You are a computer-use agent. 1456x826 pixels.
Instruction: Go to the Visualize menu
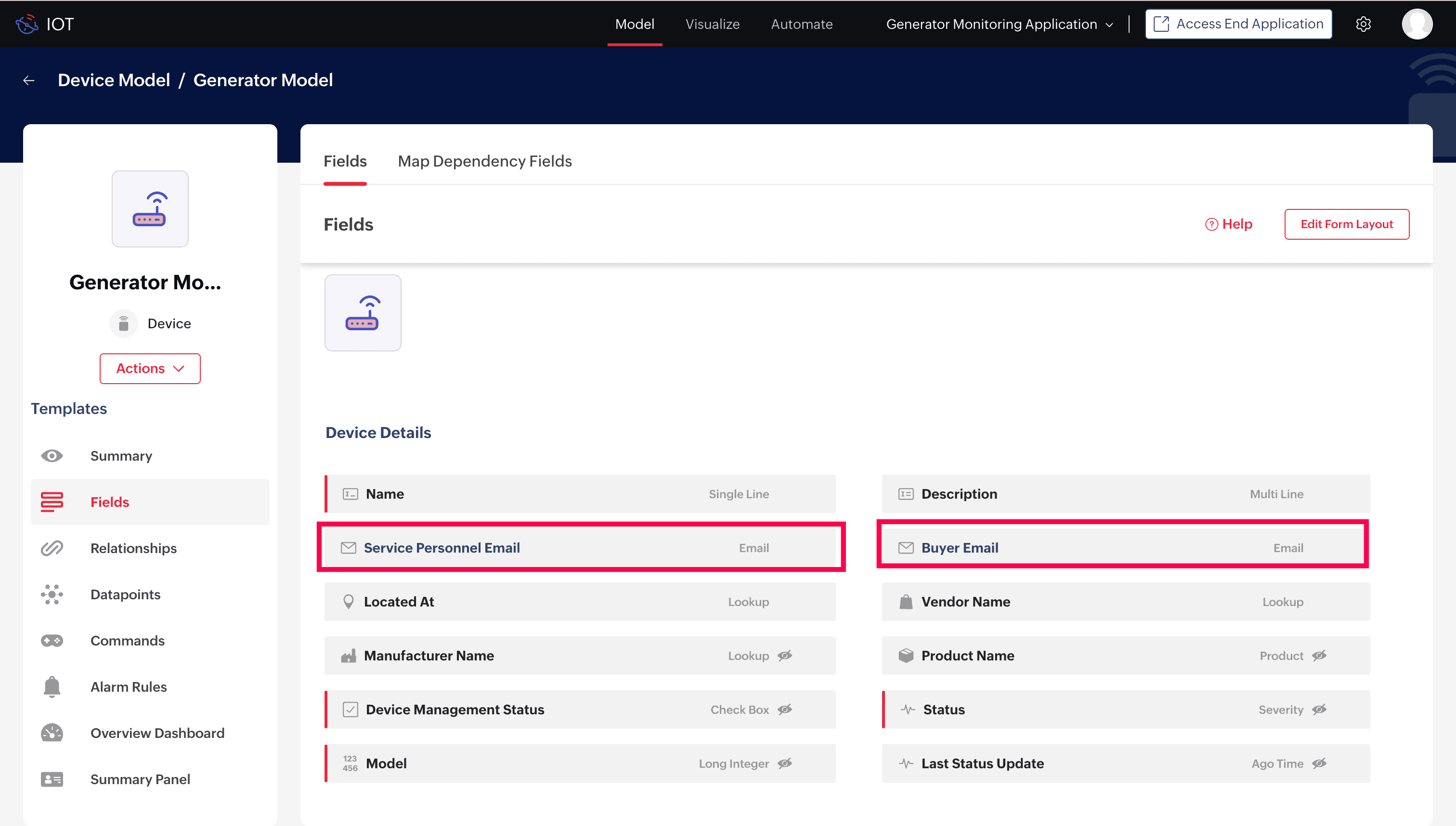pyautogui.click(x=712, y=24)
